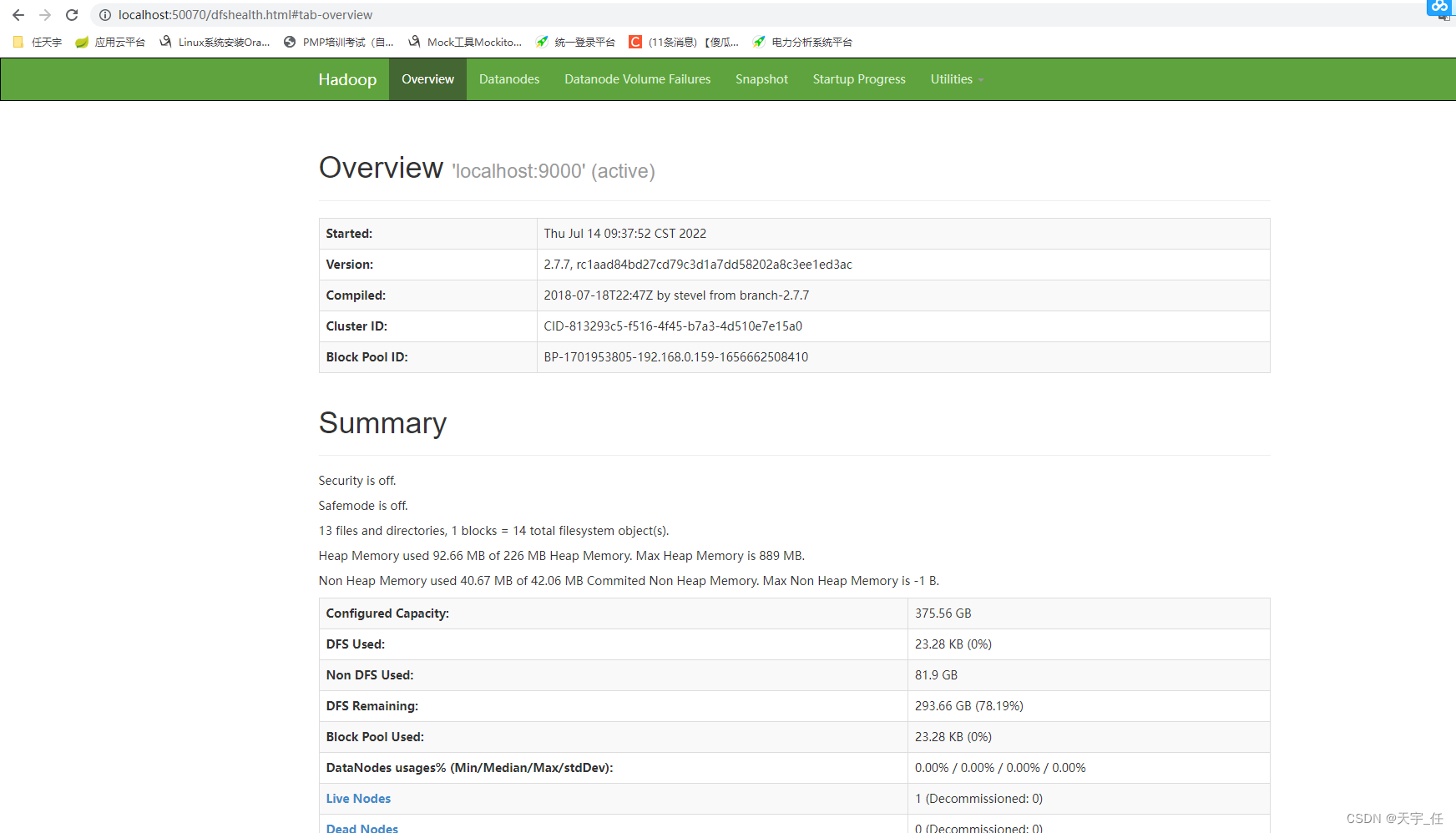Open the Mock工具Mockito bookmark
1456x833 pixels.
465,43
